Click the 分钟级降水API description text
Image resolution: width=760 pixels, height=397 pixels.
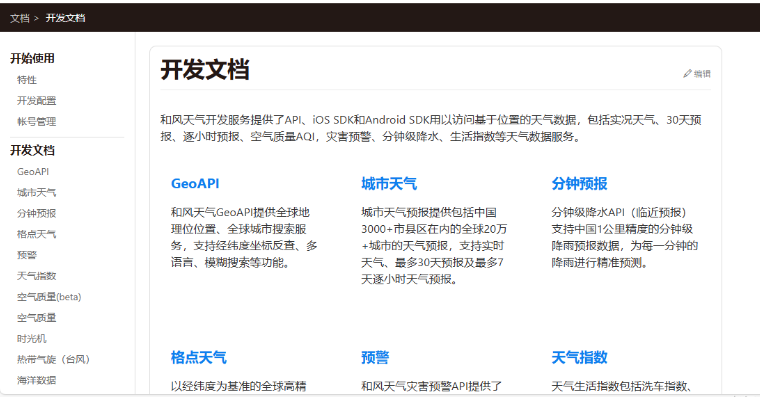tap(624, 238)
